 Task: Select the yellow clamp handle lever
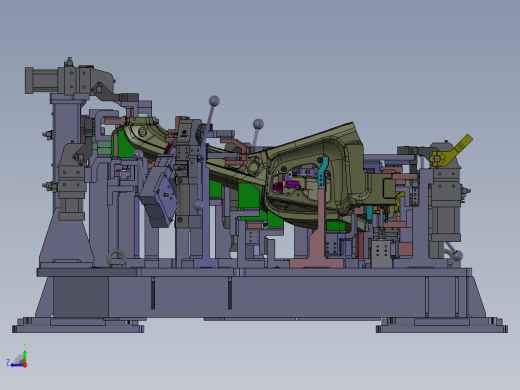point(451,152)
